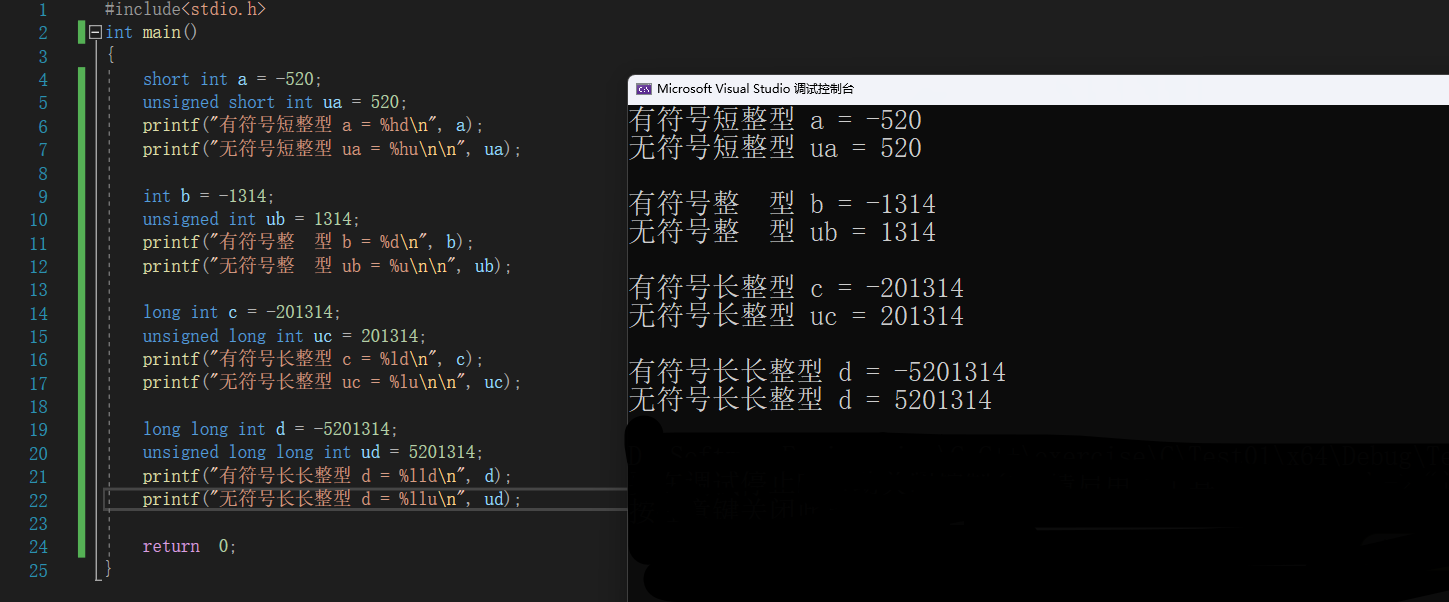
Task: Collapse the int main() code block
Action: pos(96,32)
